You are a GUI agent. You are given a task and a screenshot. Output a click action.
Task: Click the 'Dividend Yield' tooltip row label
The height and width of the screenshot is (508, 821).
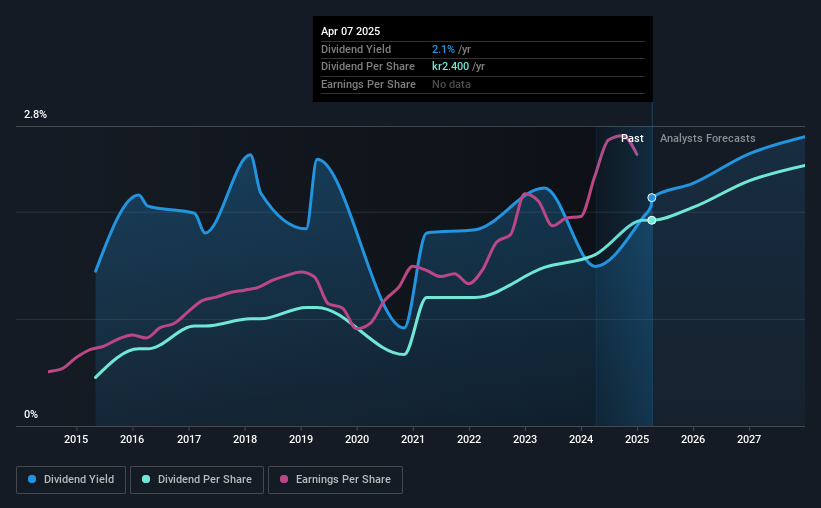click(x=356, y=49)
